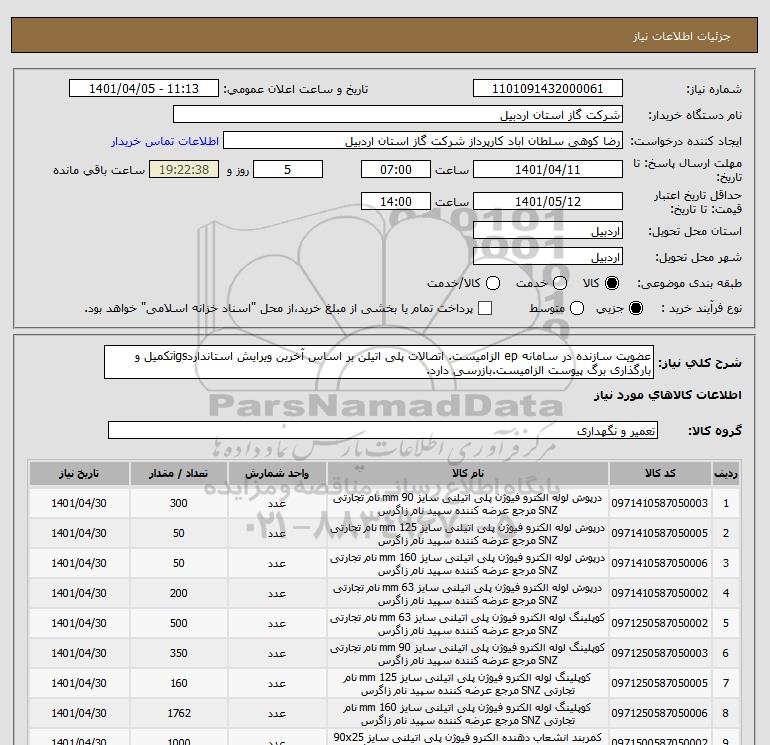The height and width of the screenshot is (745, 770).
Task: Click item code 0971410587050002
Action: click(x=660, y=593)
